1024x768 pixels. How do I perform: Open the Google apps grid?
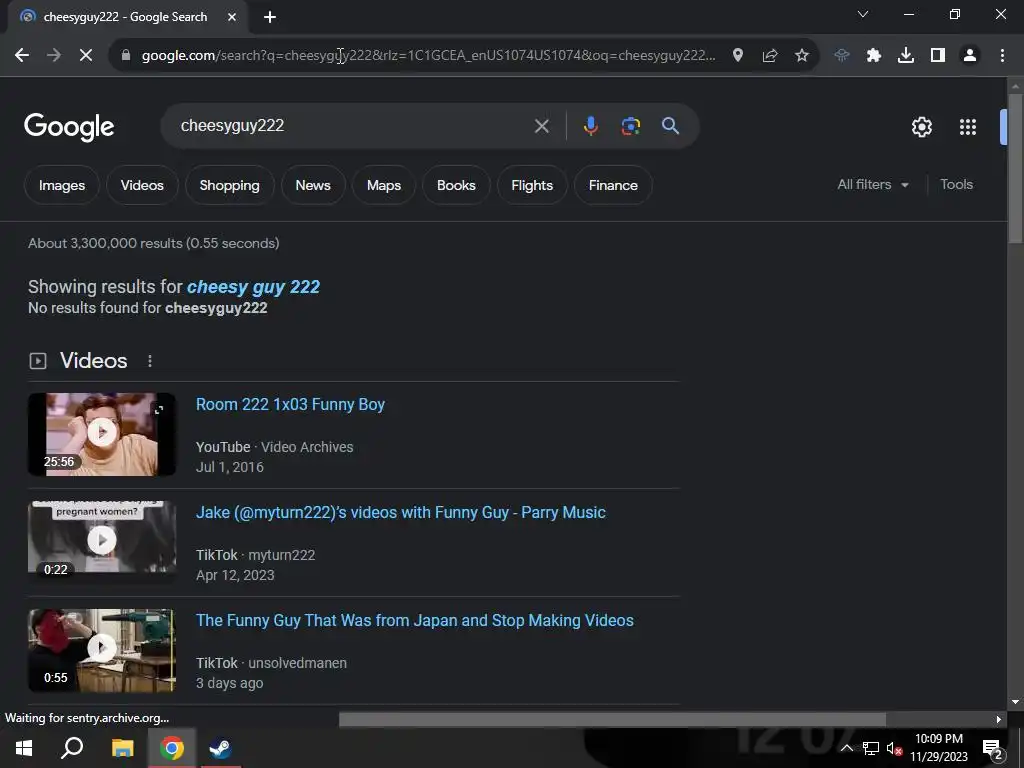968,127
